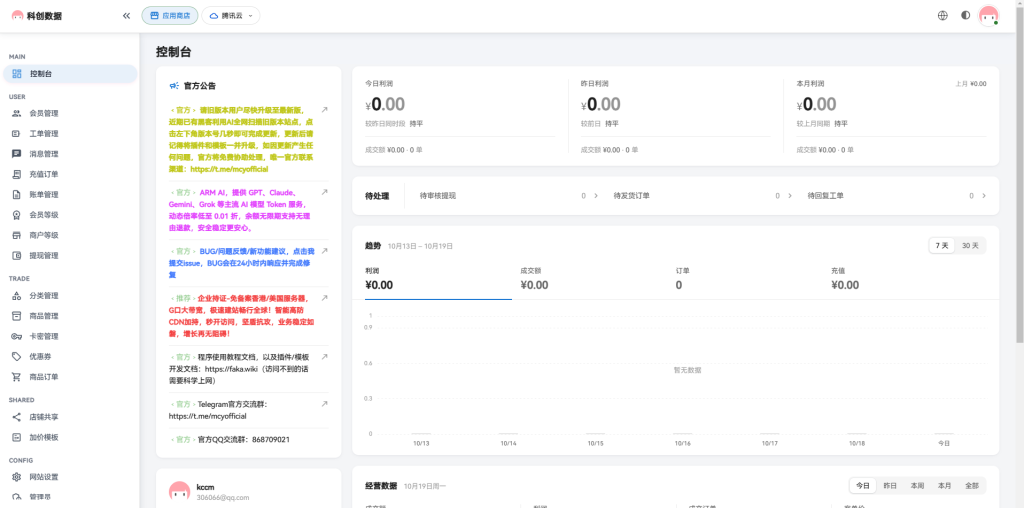This screenshot has width=1024, height=508.
Task: Open upgrade notice announcement arrow link
Action: click(324, 110)
